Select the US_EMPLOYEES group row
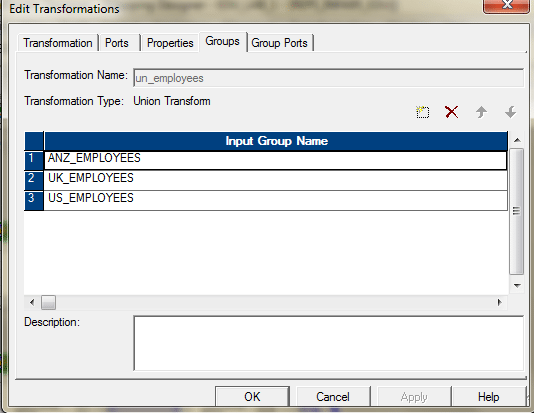Image resolution: width=534 pixels, height=413 pixels. [x=276, y=200]
